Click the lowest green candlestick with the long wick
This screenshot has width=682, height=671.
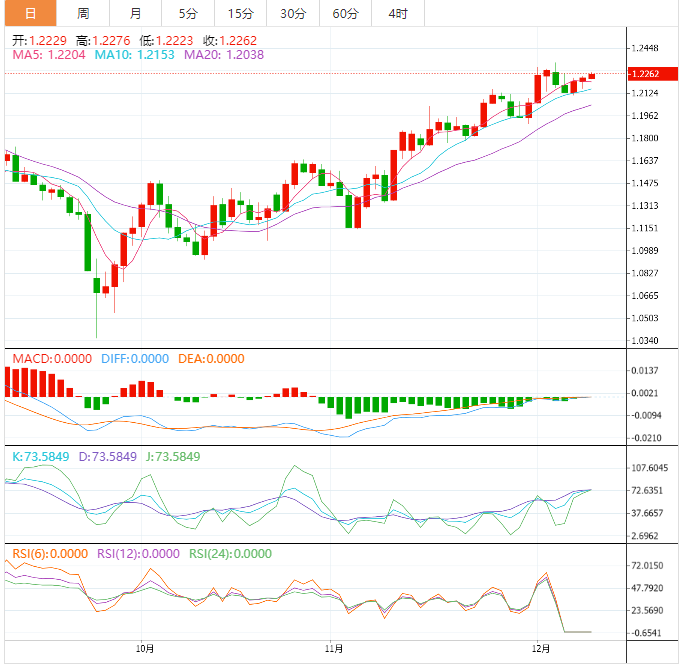click(x=97, y=285)
